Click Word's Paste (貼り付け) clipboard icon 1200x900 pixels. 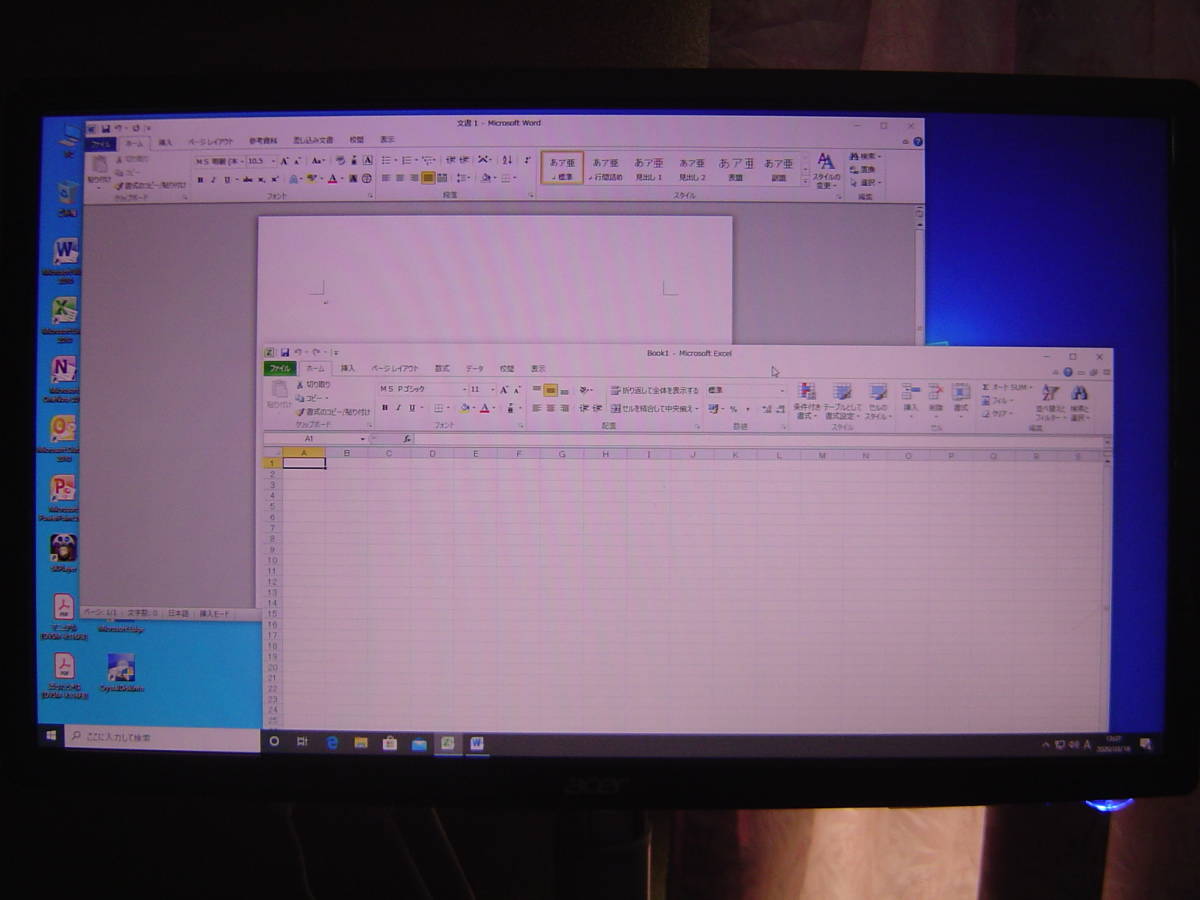coord(99,165)
